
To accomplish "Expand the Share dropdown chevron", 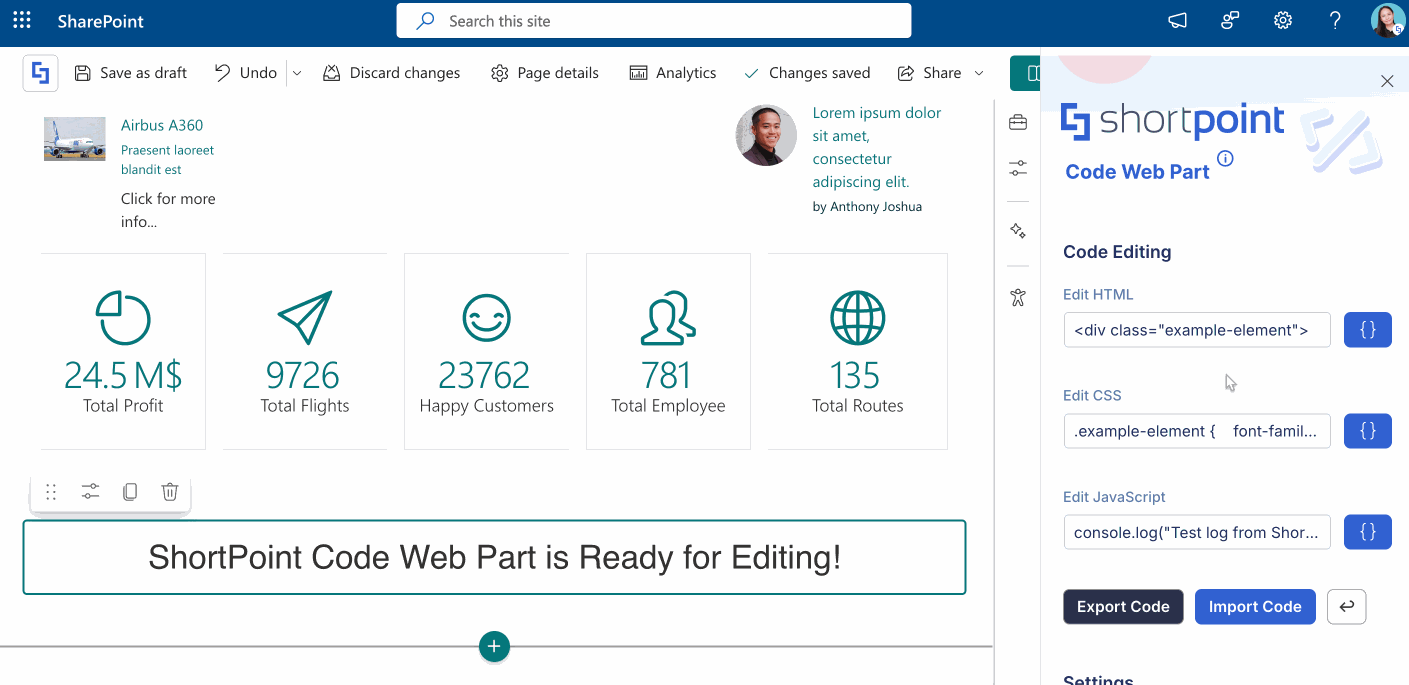I will coord(979,73).
